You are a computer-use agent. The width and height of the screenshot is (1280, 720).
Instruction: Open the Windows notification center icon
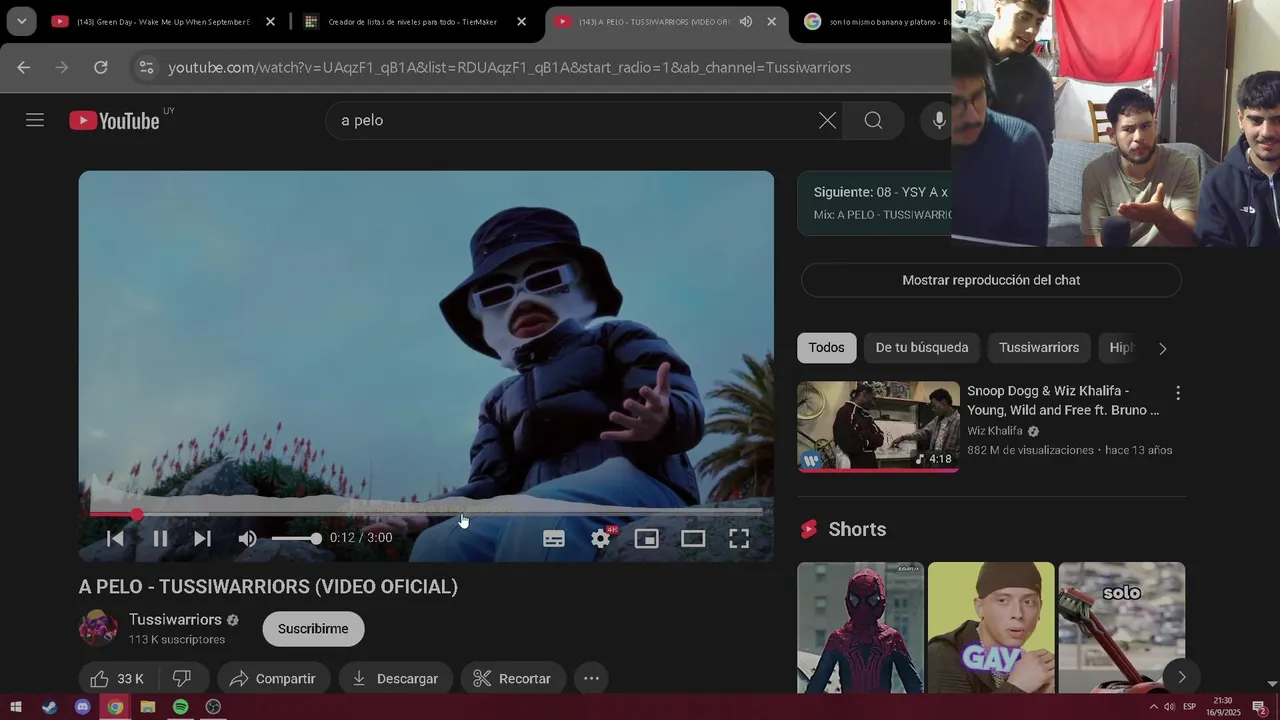coord(1260,708)
